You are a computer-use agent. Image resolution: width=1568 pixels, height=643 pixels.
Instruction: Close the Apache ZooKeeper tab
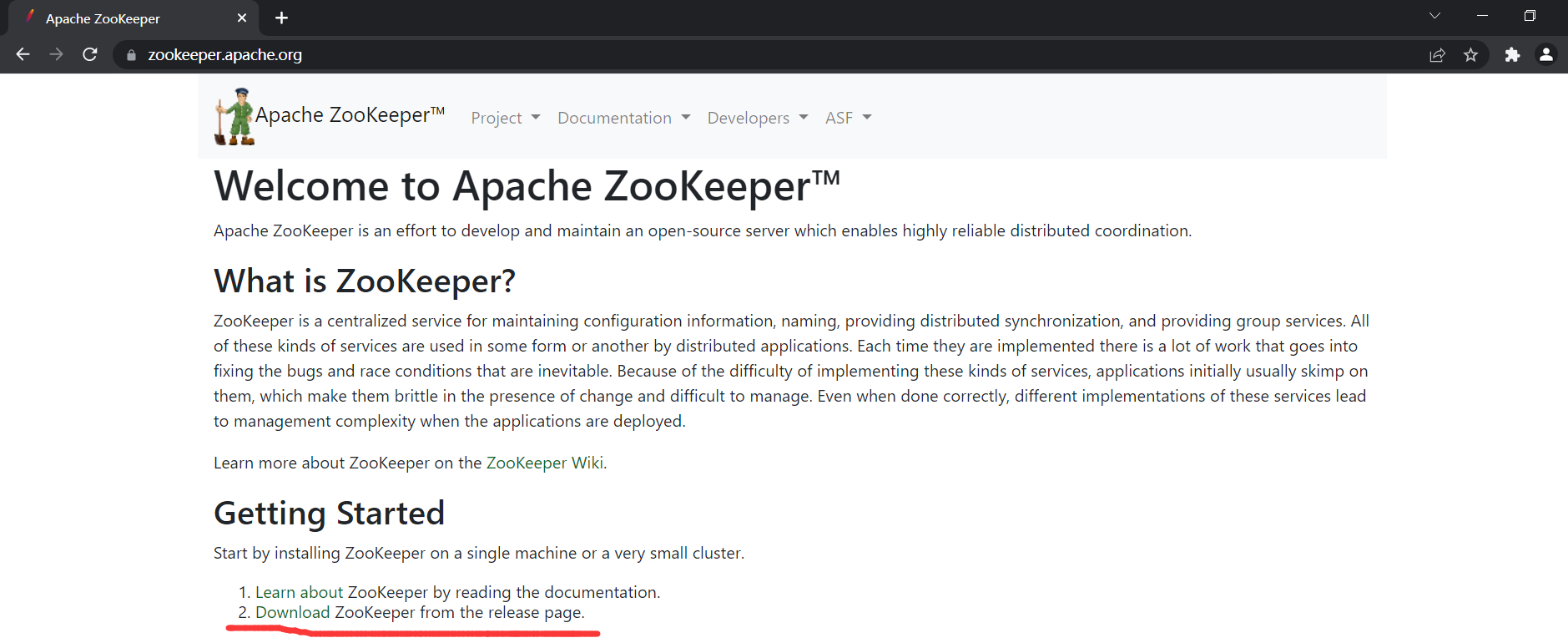coord(242,18)
